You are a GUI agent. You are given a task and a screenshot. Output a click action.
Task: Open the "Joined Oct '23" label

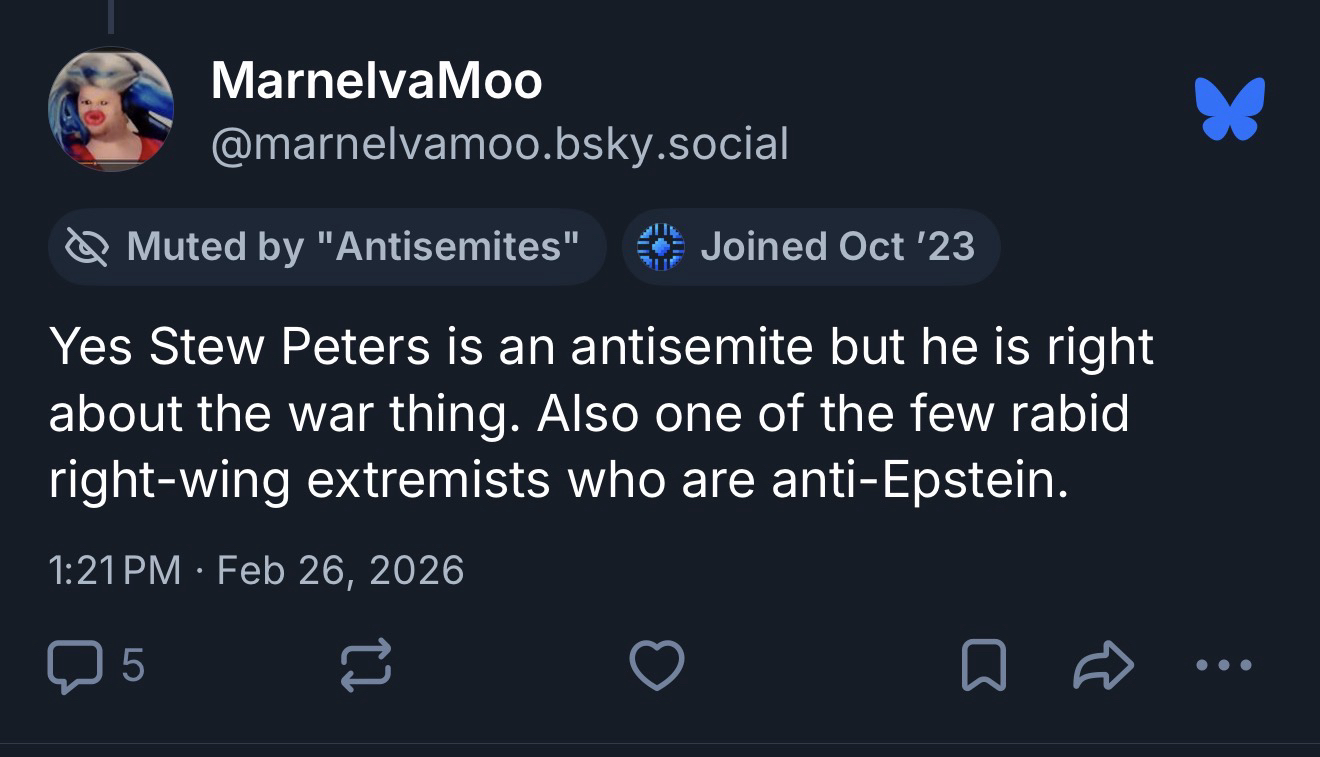(x=837, y=247)
